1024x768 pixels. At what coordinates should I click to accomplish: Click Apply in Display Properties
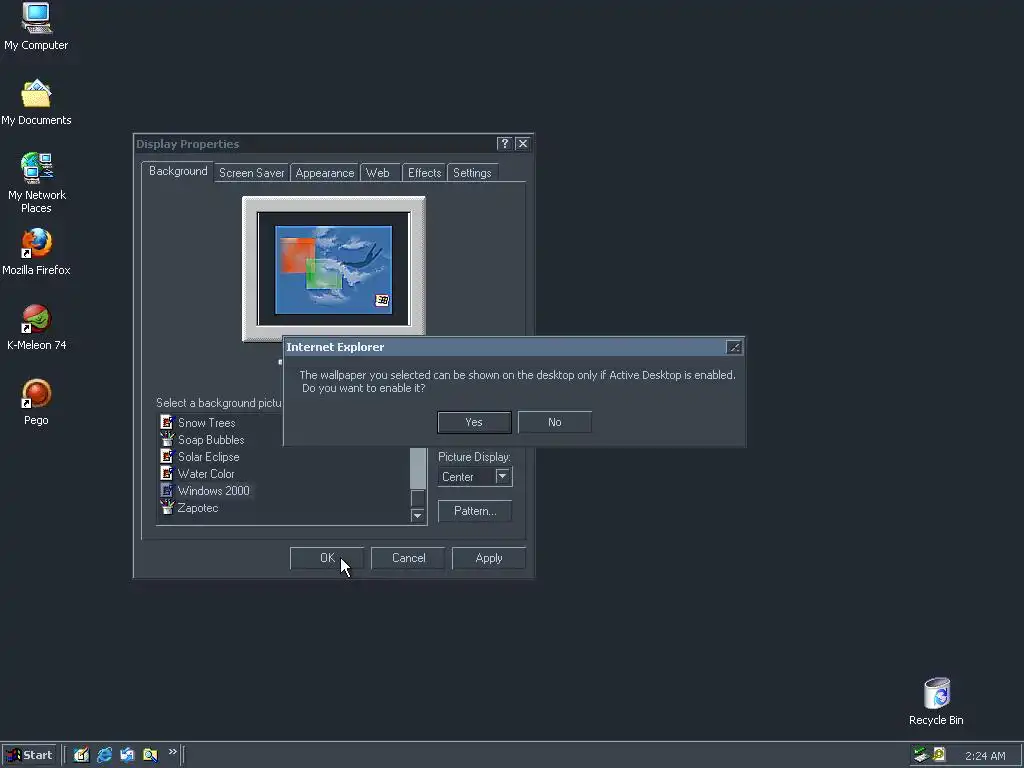point(488,558)
